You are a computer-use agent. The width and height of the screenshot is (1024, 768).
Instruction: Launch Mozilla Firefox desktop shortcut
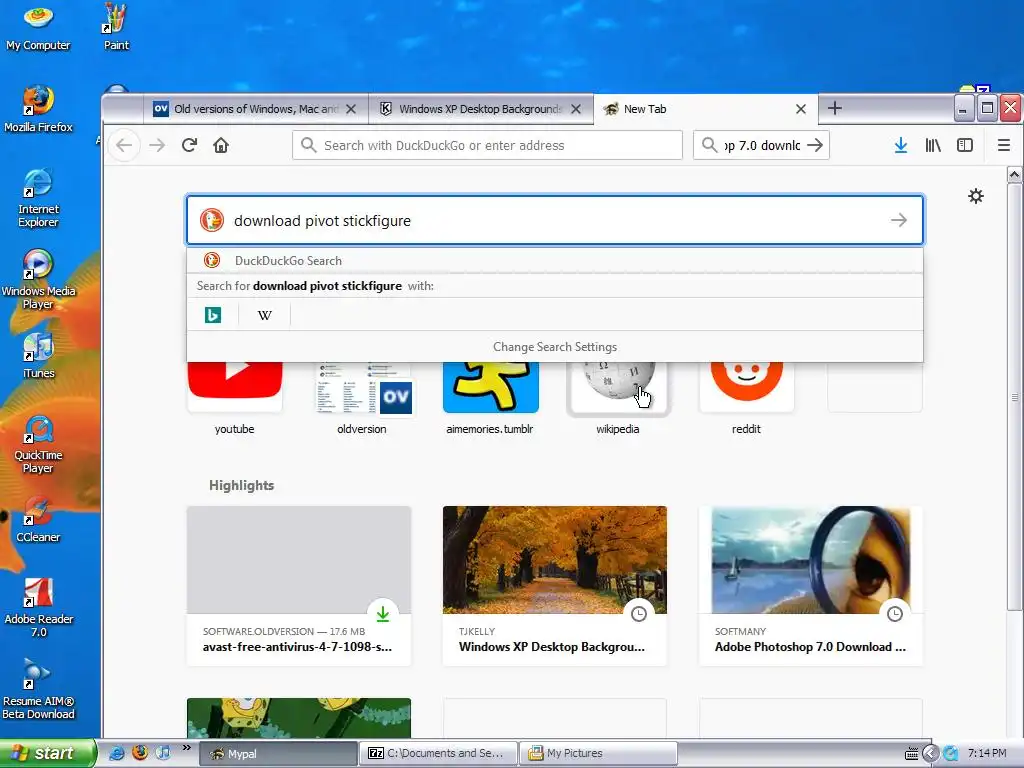point(38,109)
